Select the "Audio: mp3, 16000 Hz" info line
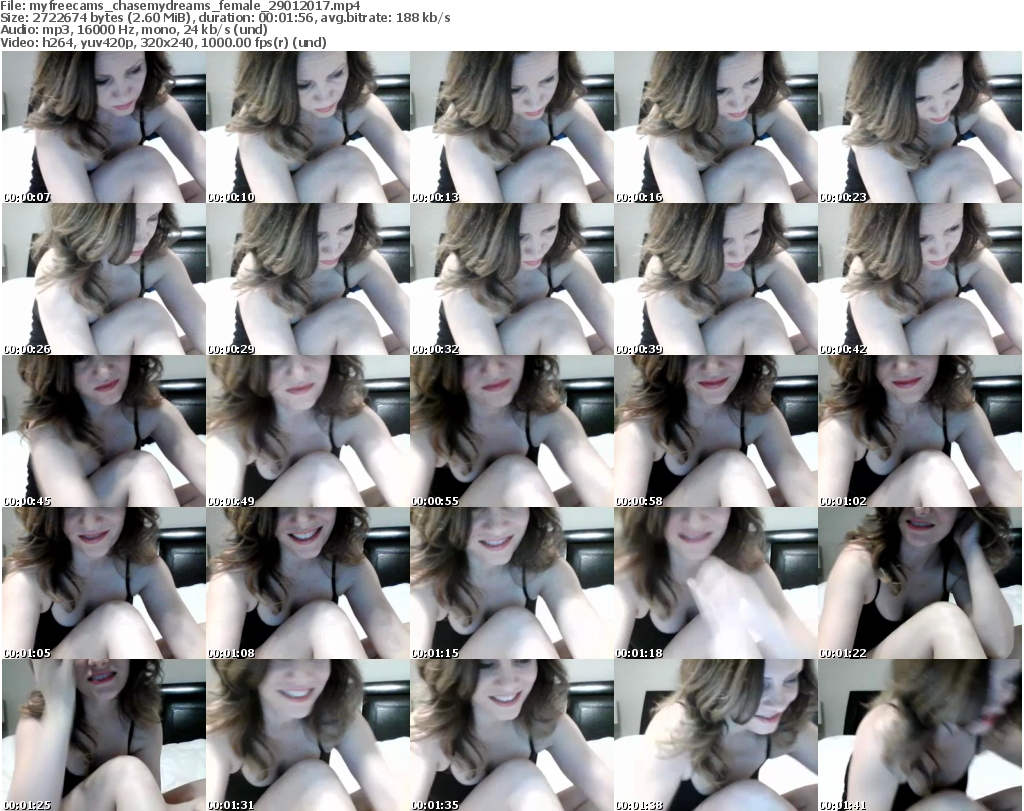Image resolution: width=1024 pixels, height=811 pixels. coord(134,30)
